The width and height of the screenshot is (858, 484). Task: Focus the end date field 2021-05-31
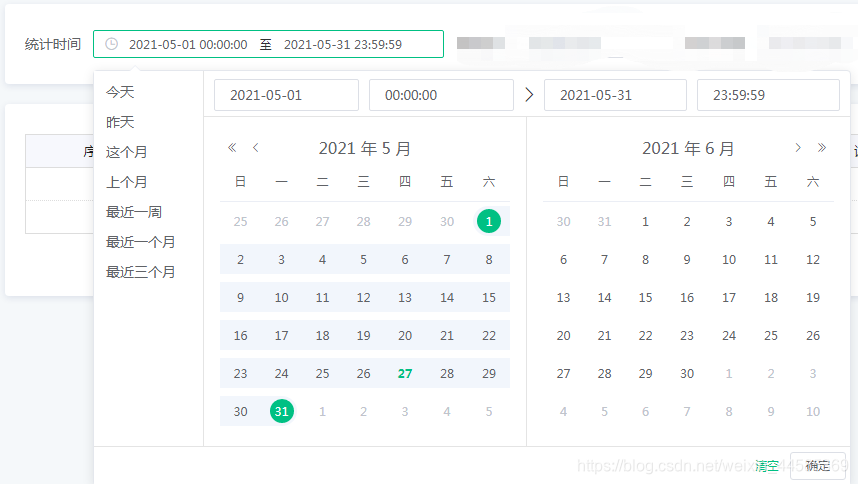[x=615, y=95]
